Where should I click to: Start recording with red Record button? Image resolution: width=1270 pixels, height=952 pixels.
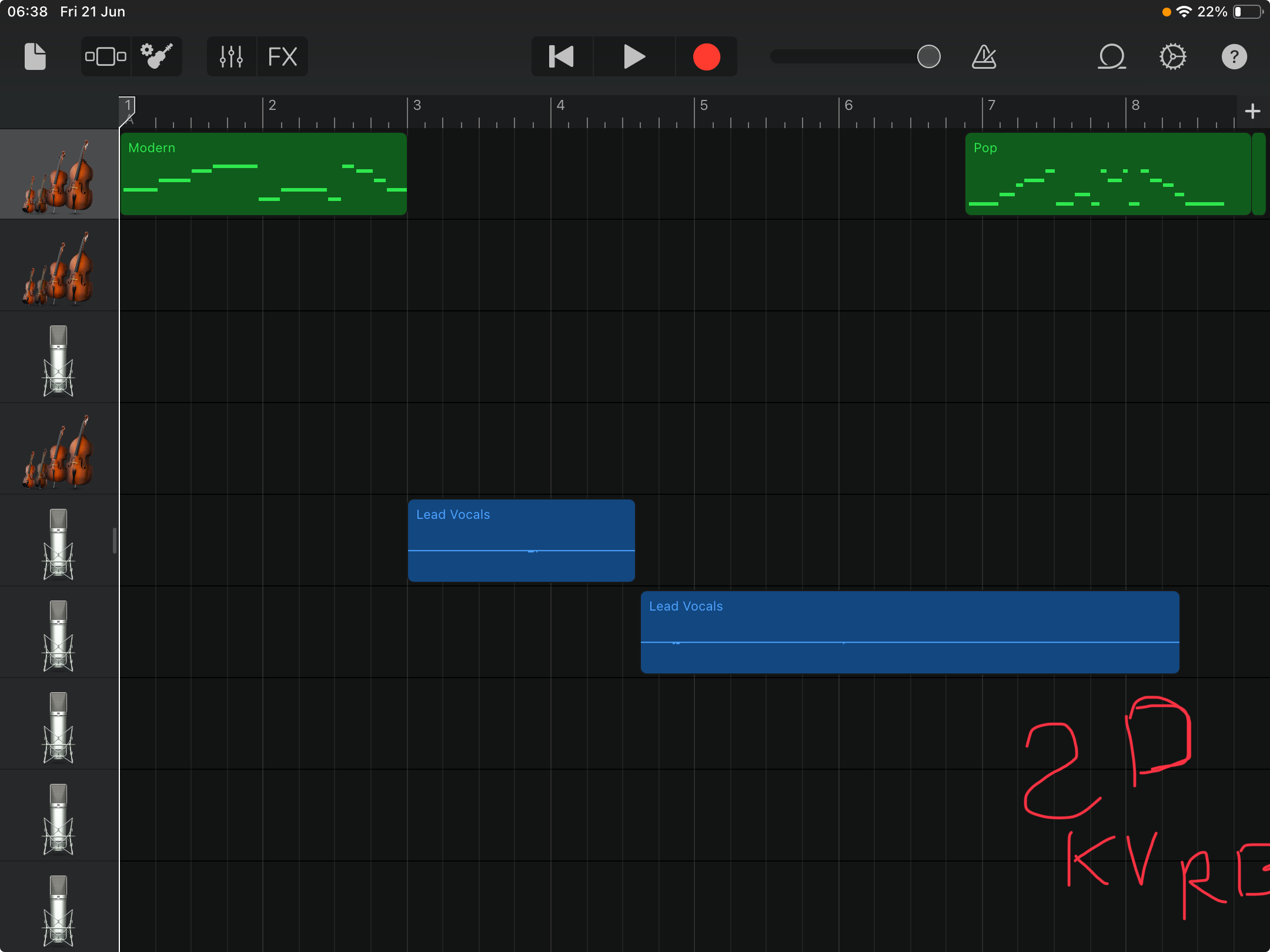click(706, 57)
